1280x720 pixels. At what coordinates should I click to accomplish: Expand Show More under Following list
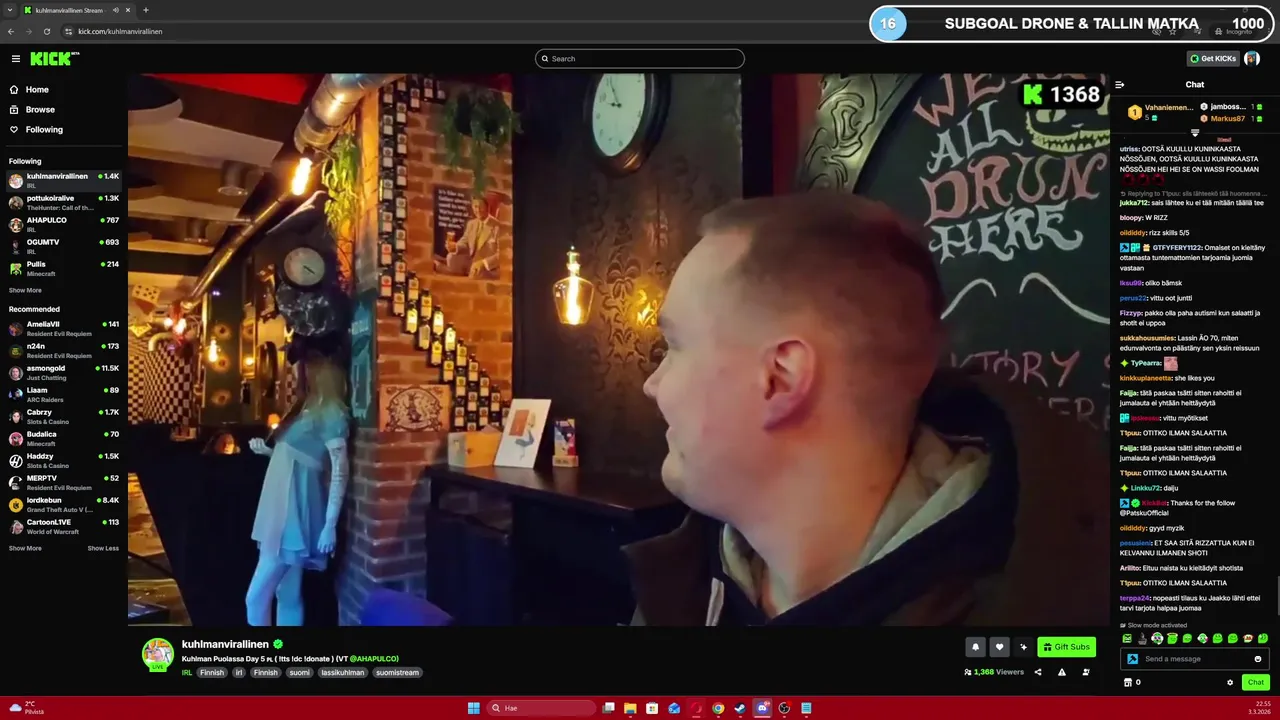(25, 290)
